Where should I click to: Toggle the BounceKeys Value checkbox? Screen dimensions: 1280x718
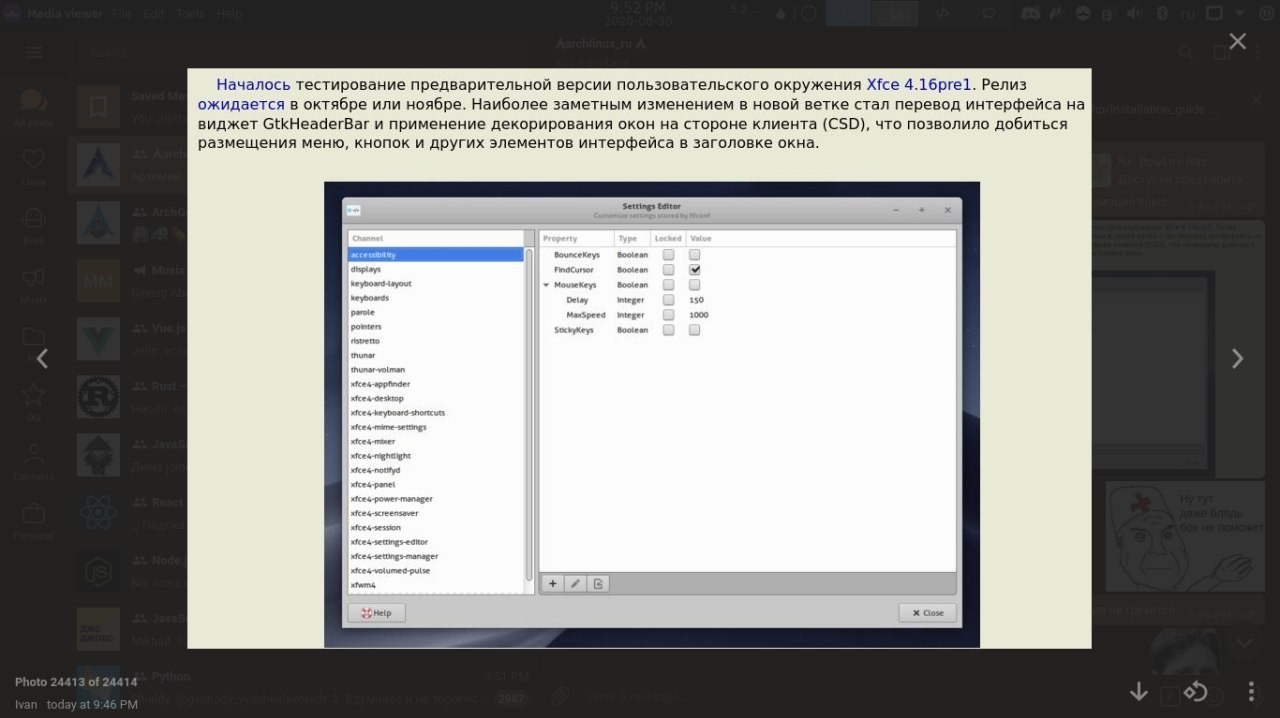click(x=694, y=255)
